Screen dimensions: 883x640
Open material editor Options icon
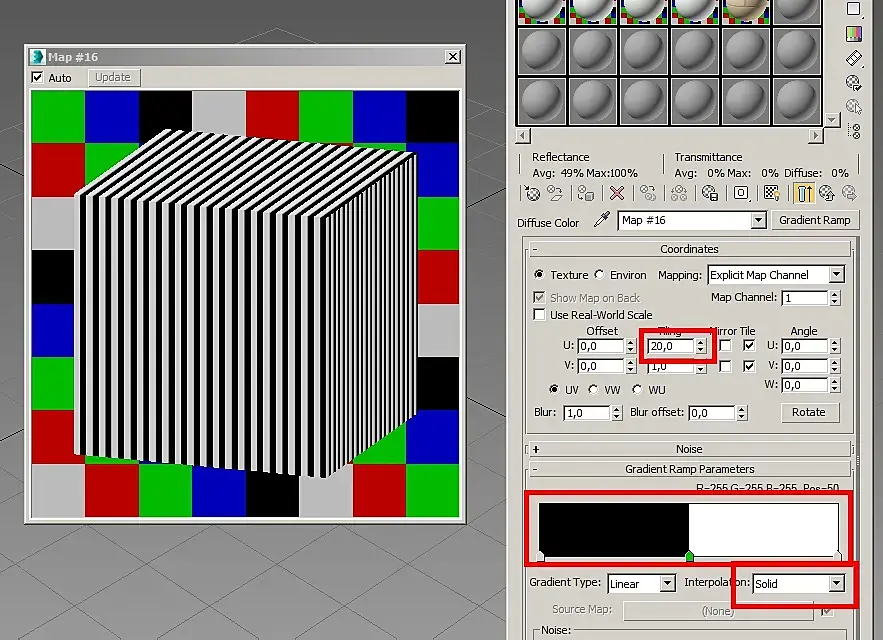click(854, 83)
